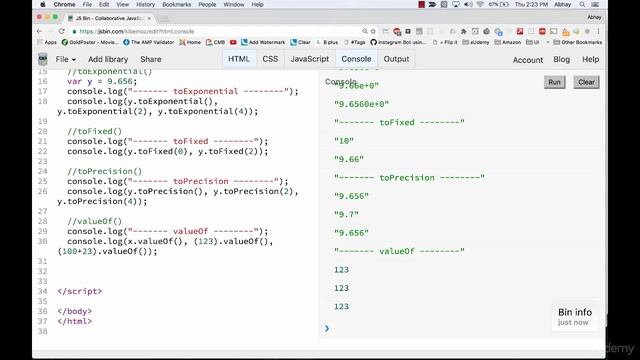Bookmark this page with star icon
Viewport: 640px width, 360px height.
(x=373, y=31)
